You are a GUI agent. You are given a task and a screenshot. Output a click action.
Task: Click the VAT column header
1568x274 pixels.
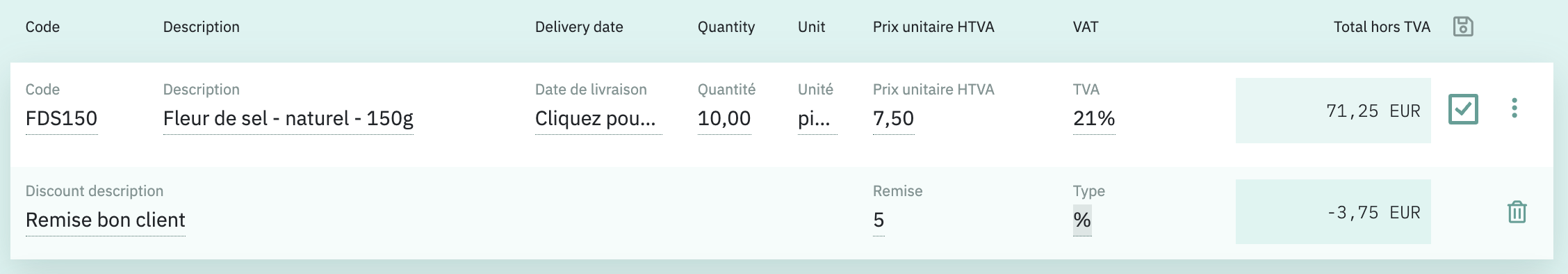1086,27
